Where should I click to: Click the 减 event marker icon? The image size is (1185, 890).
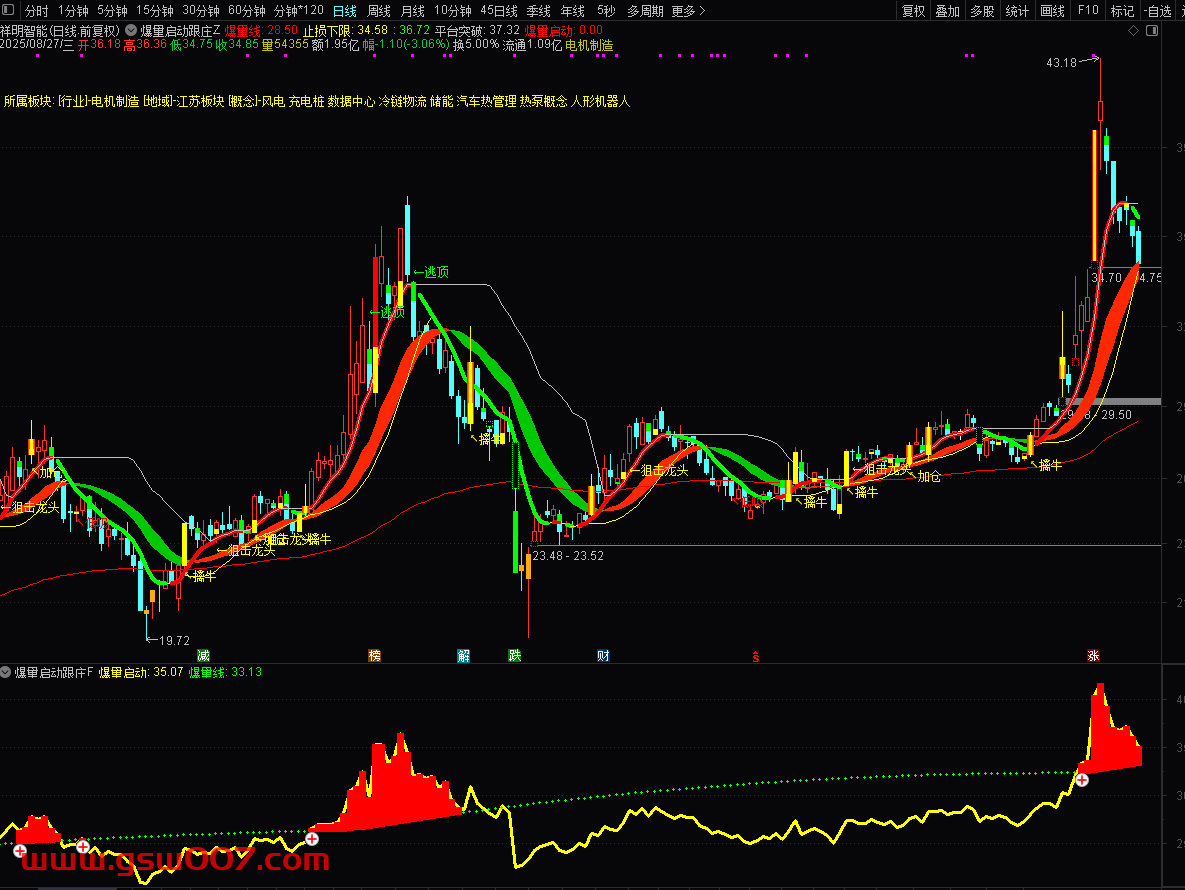[x=203, y=655]
